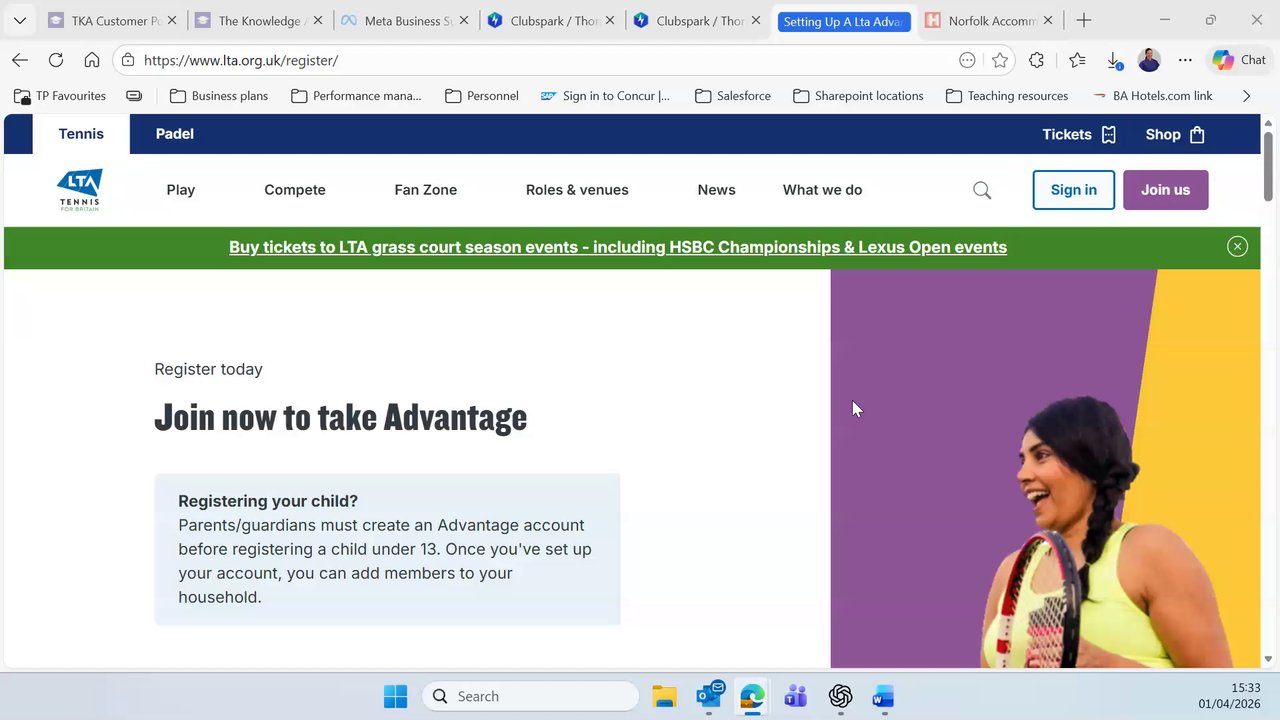Open the pill-shaped icon beside TP Favourites

tap(134, 96)
